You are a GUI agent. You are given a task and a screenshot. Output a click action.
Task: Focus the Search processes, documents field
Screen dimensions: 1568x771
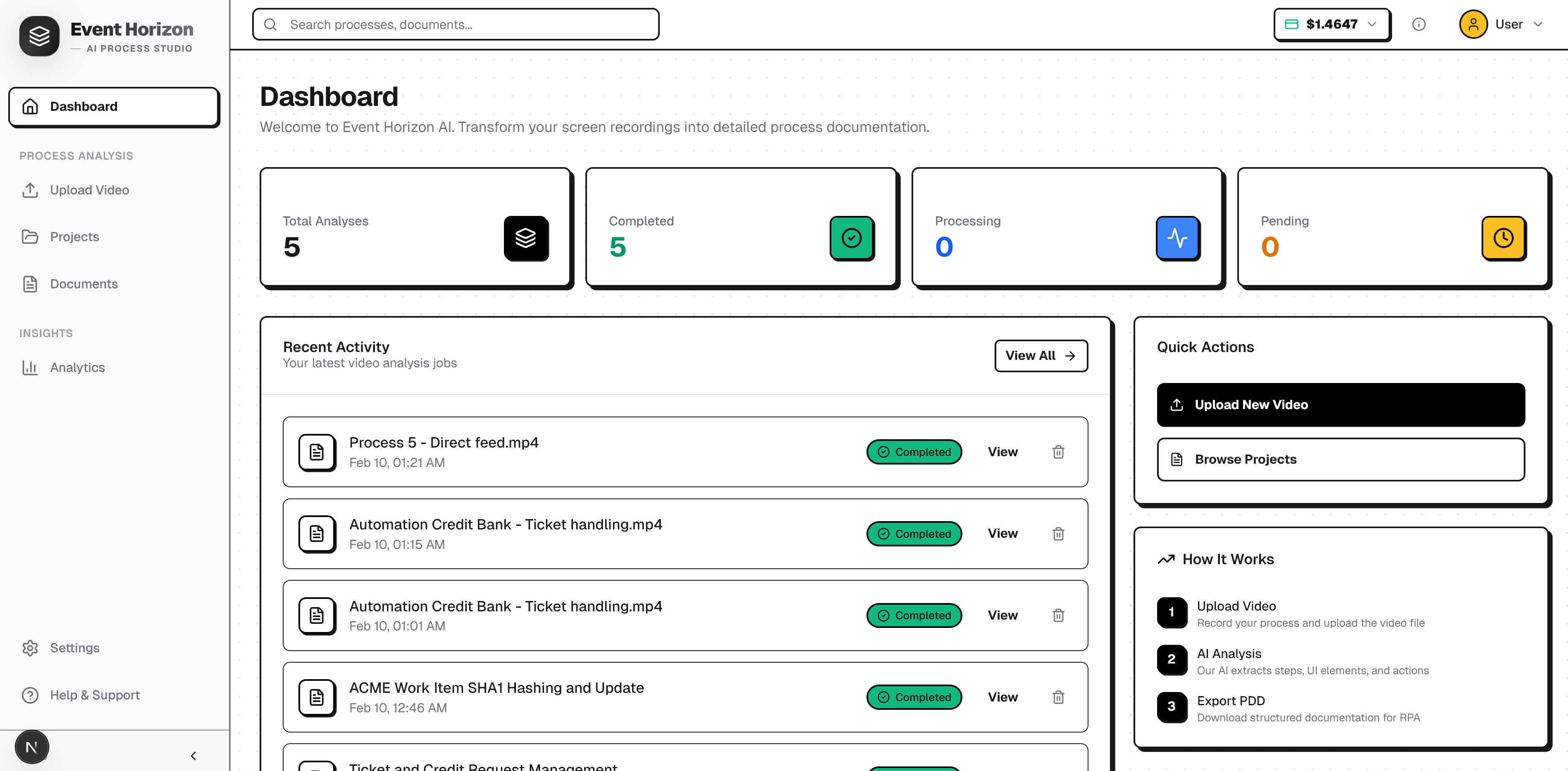[455, 24]
